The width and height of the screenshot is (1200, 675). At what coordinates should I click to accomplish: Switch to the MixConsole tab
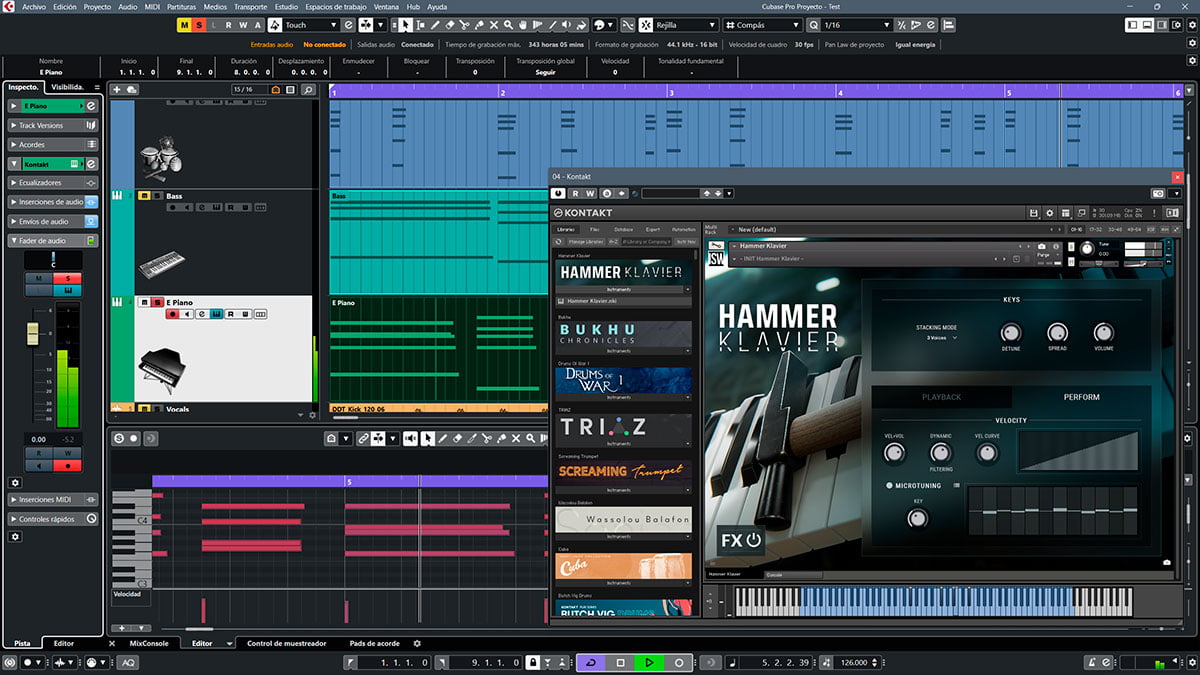pos(149,643)
